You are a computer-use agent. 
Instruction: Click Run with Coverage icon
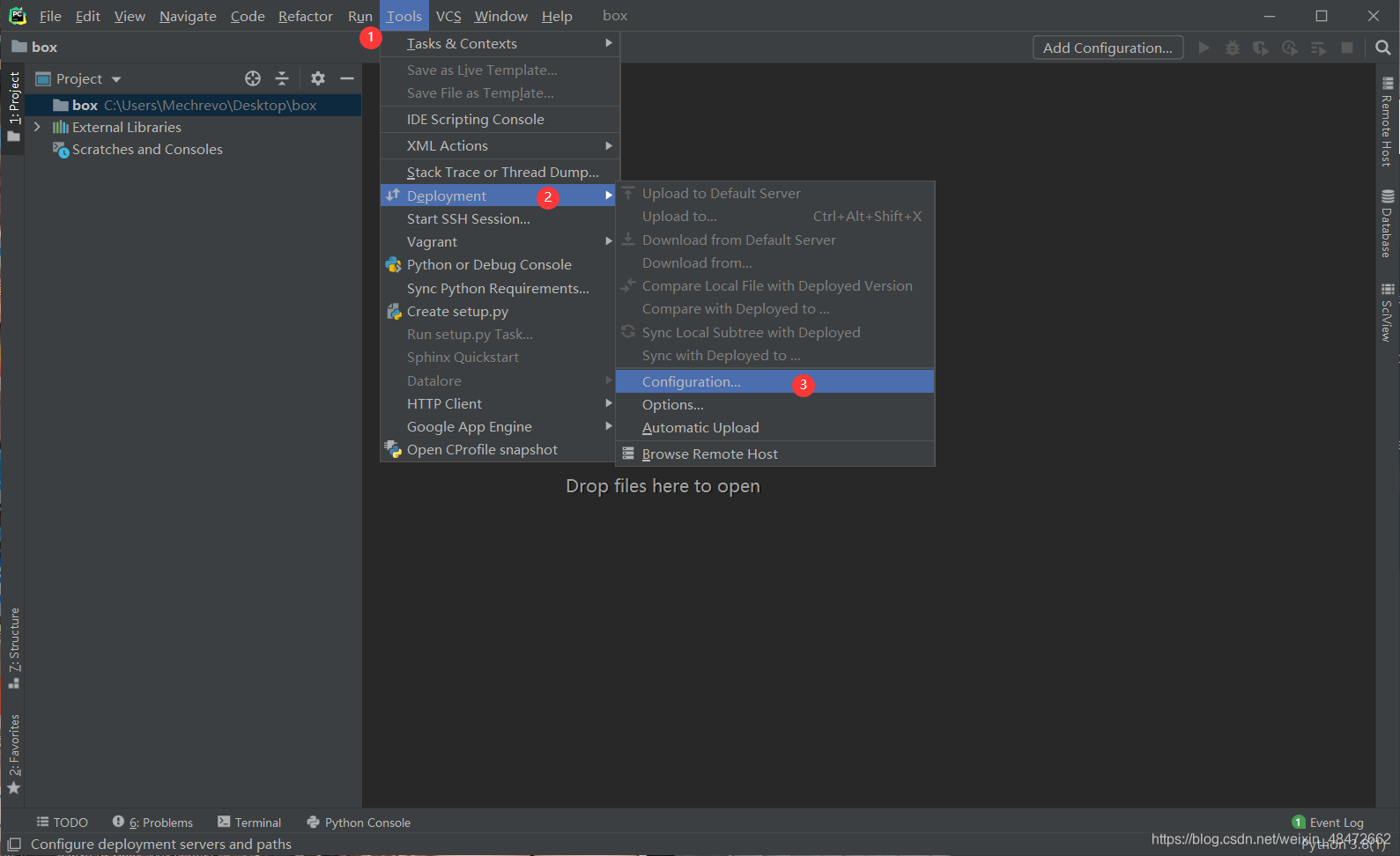[1261, 48]
